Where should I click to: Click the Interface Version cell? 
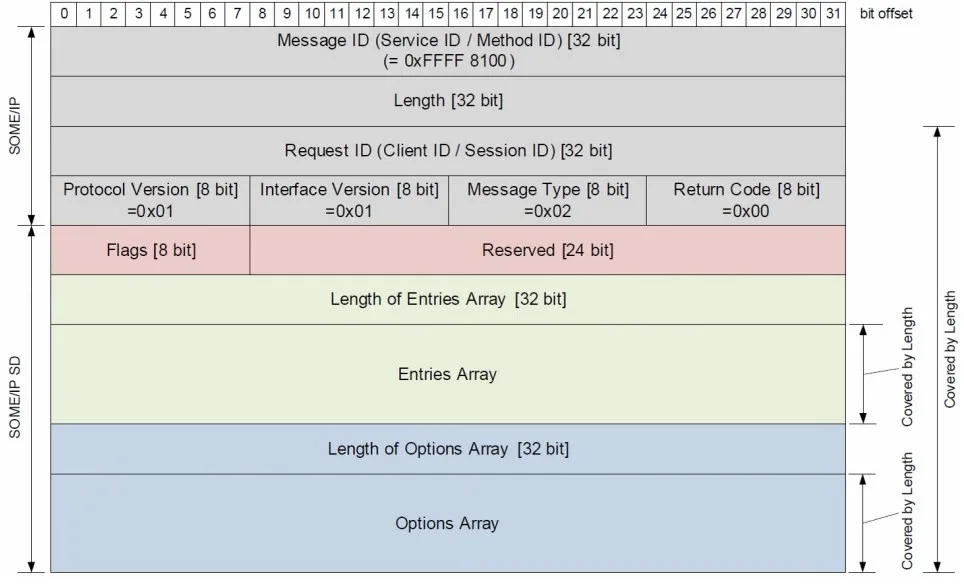(349, 200)
